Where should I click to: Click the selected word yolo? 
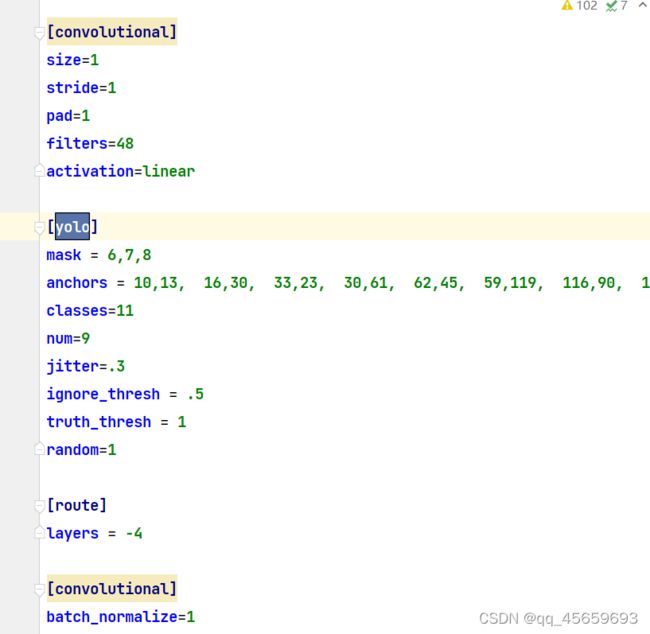pos(73,226)
